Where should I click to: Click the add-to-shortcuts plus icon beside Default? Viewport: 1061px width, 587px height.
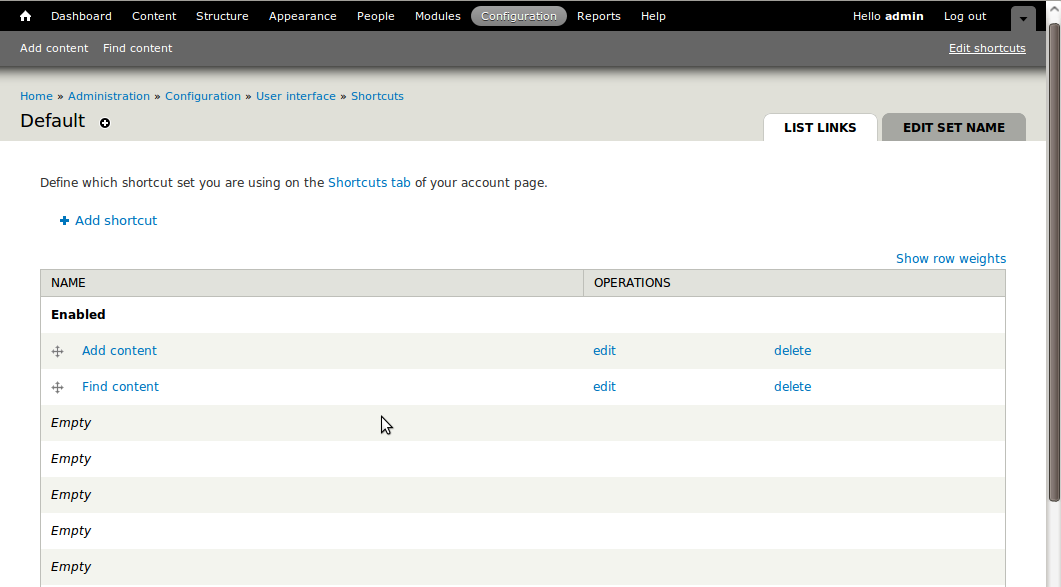[105, 123]
